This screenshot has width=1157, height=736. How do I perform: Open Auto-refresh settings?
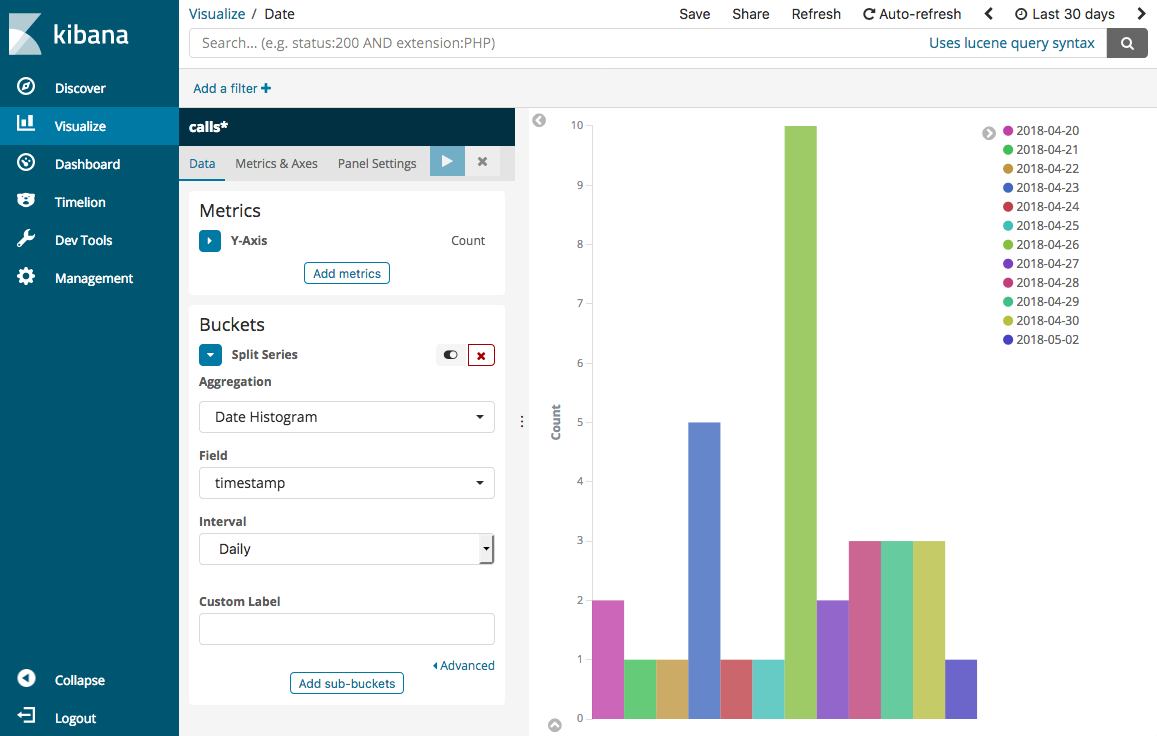pos(911,14)
